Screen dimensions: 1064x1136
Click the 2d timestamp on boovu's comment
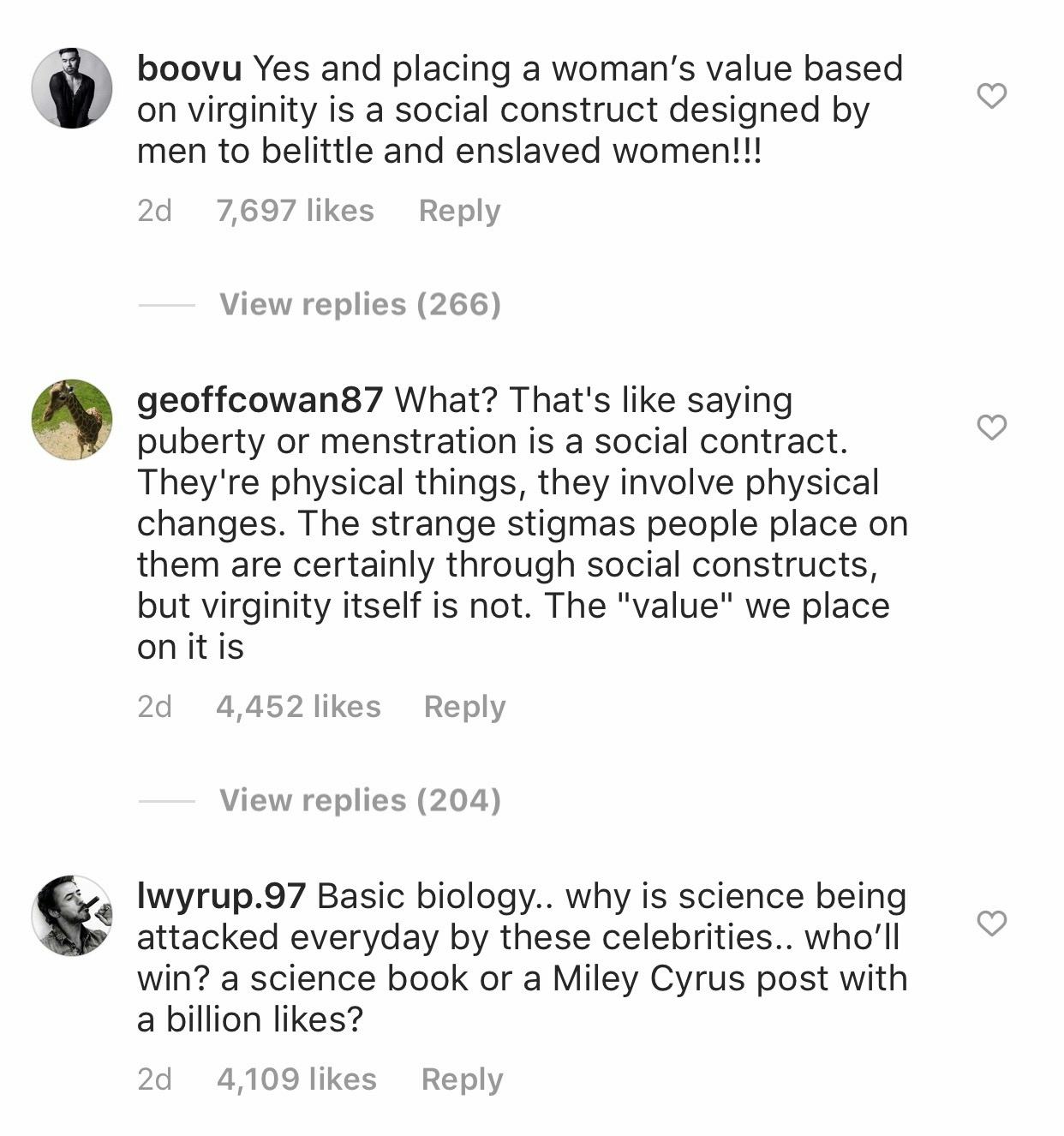[154, 211]
